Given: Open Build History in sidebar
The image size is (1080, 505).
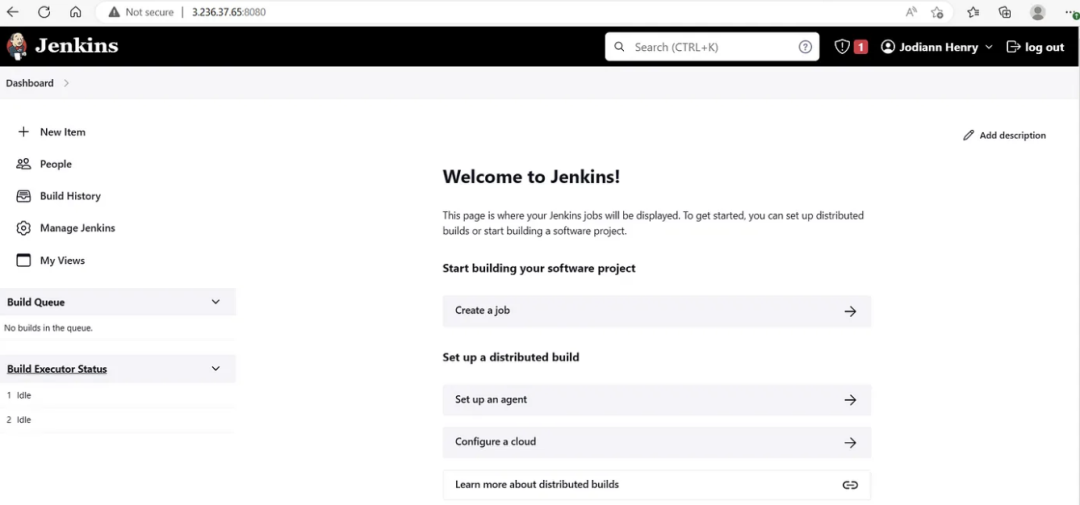Looking at the screenshot, I should 69,196.
